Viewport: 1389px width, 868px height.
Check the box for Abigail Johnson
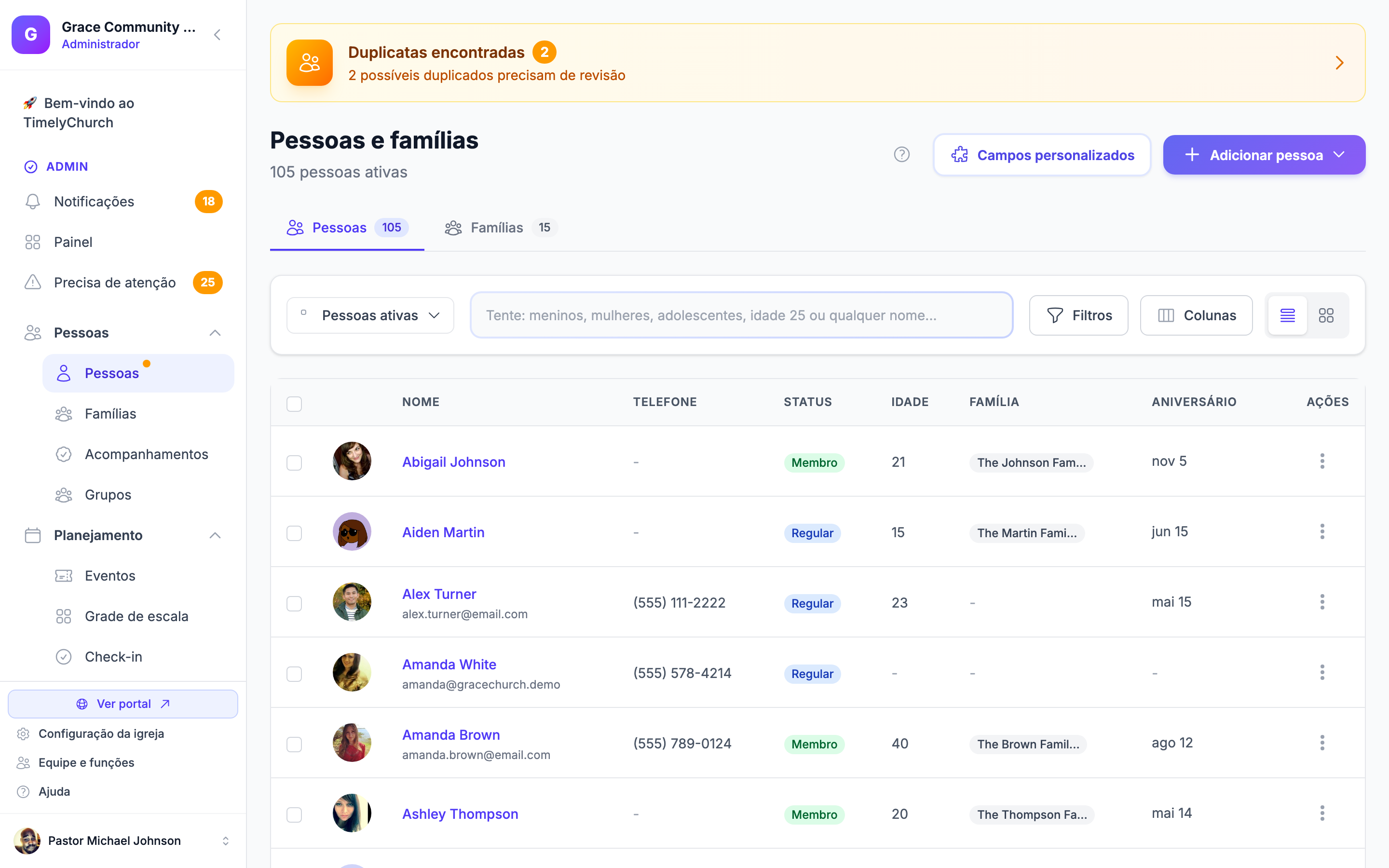pyautogui.click(x=295, y=463)
